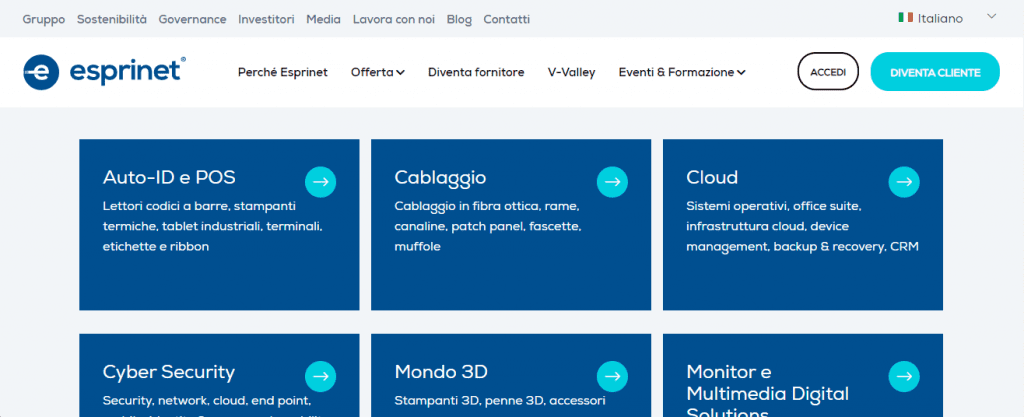Go to V-Valley
Image resolution: width=1024 pixels, height=417 pixels.
tap(571, 72)
